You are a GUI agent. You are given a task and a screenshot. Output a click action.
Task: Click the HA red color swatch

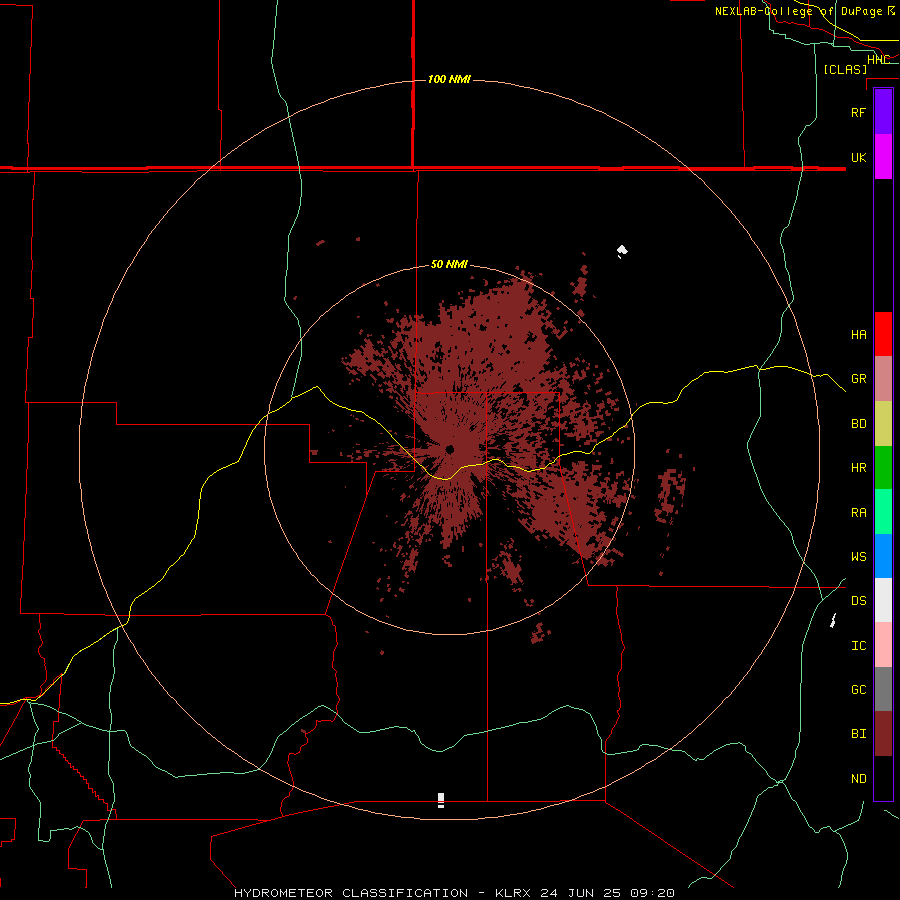coord(883,334)
